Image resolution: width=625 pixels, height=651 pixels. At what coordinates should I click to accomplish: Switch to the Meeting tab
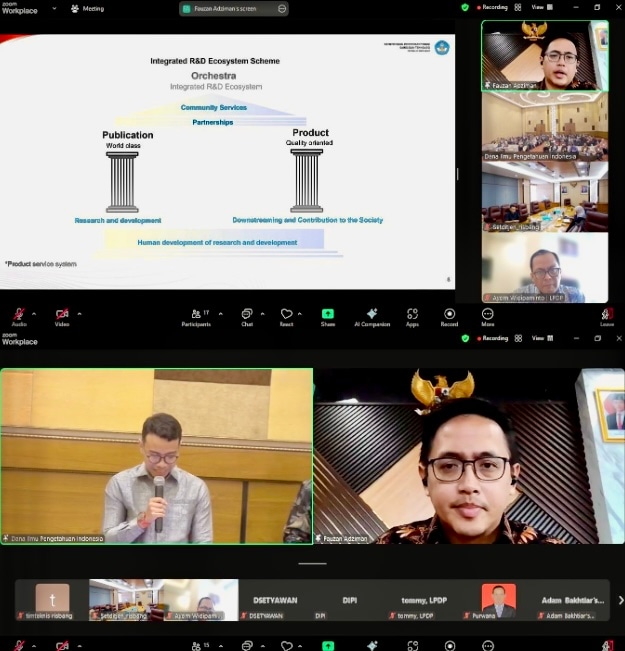click(87, 8)
